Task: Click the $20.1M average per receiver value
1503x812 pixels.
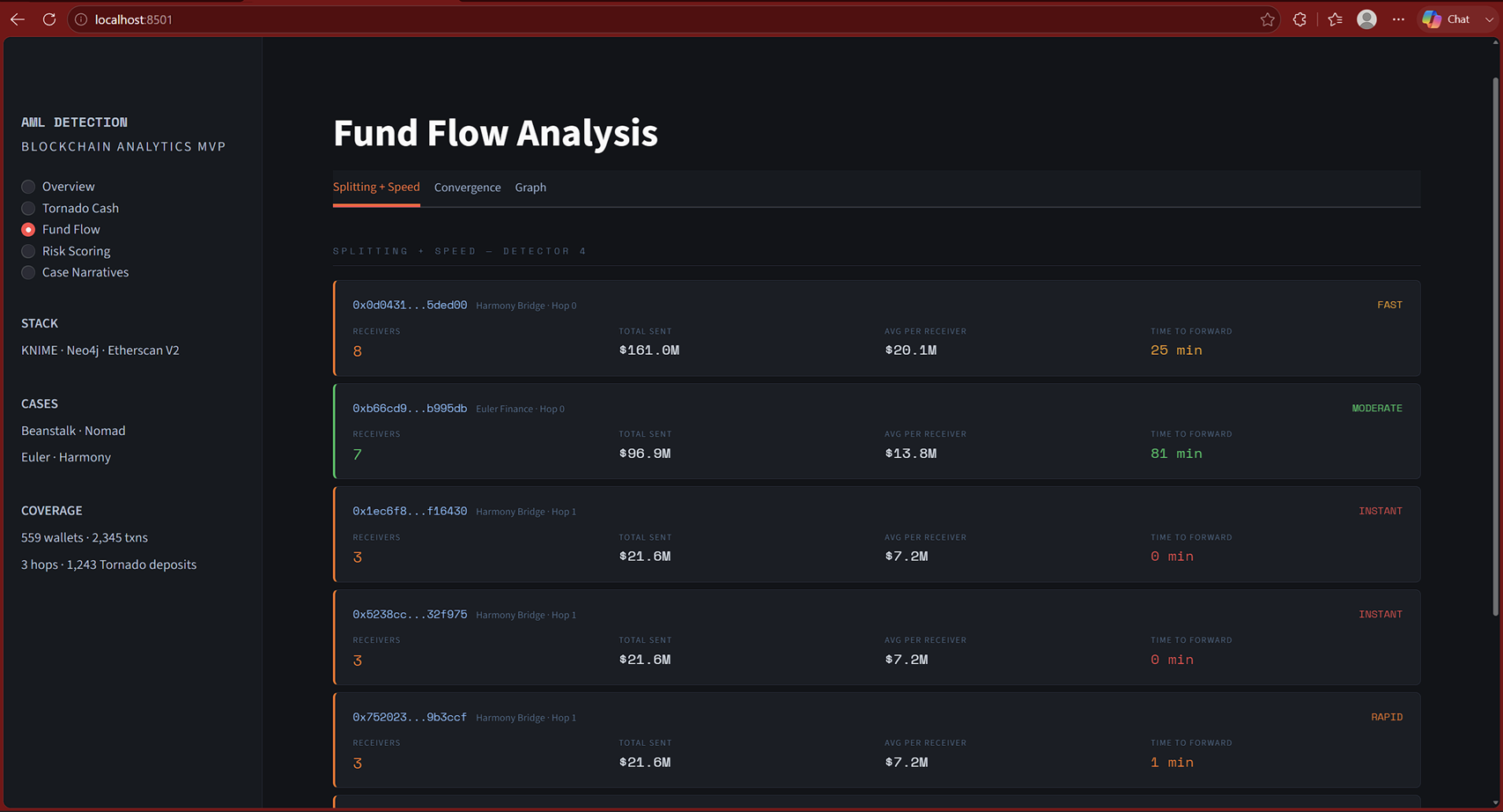Action: (x=910, y=351)
